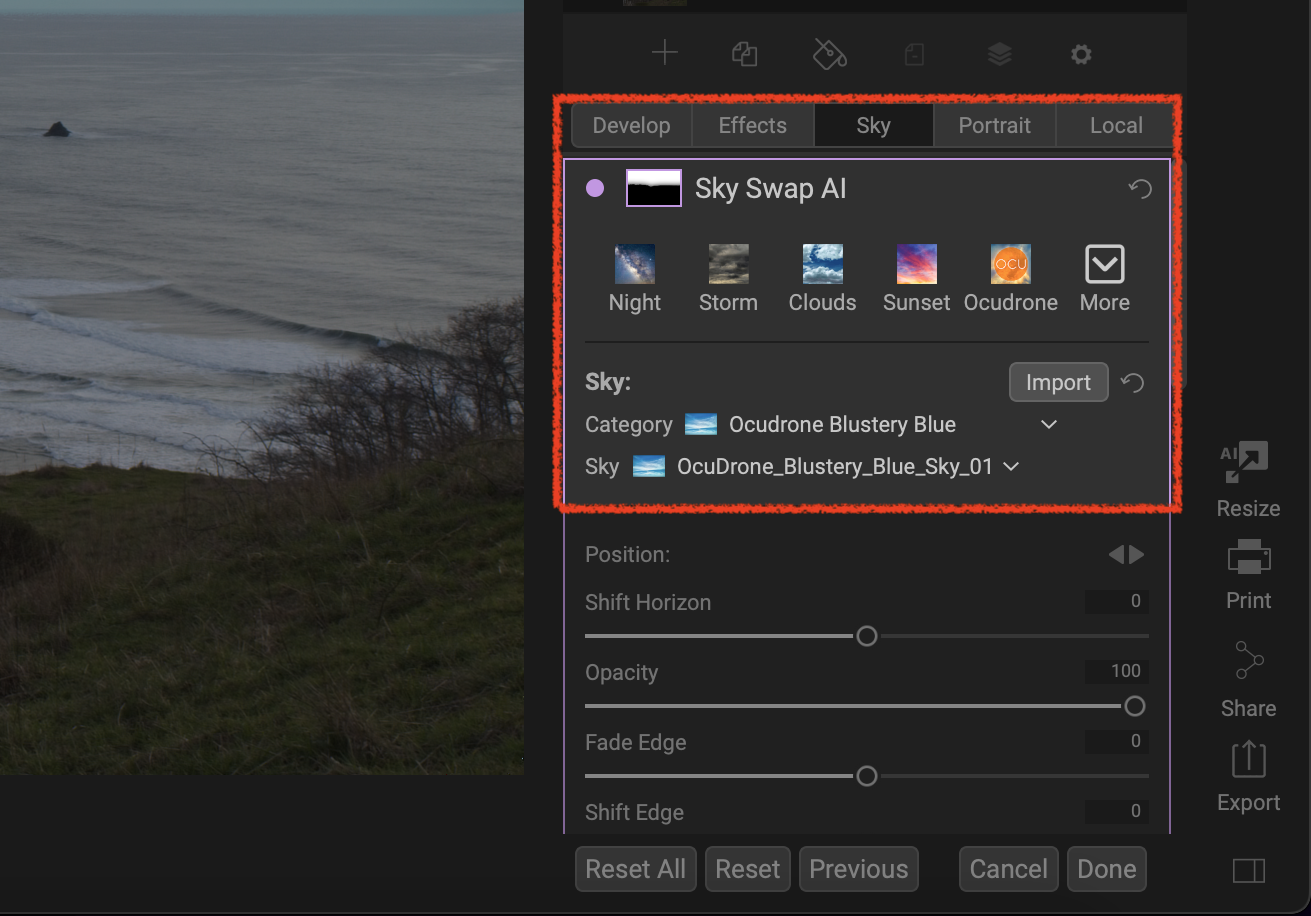Click the layers stack icon
The width and height of the screenshot is (1311, 916).
coord(999,54)
